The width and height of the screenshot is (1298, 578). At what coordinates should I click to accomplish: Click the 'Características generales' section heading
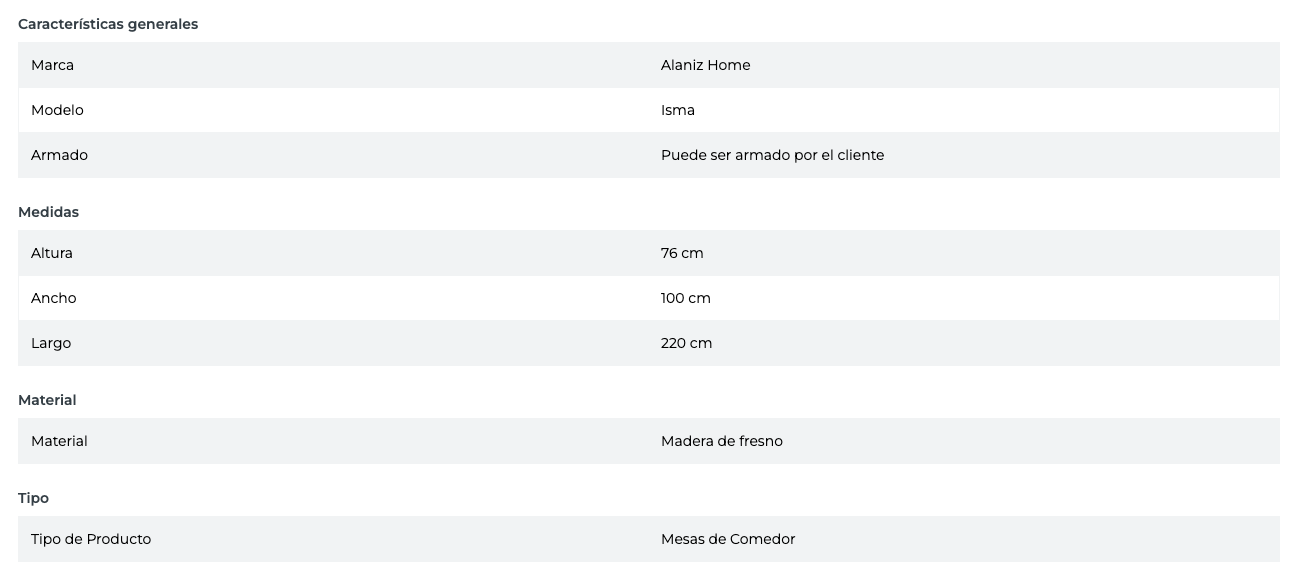pyautogui.click(x=108, y=24)
